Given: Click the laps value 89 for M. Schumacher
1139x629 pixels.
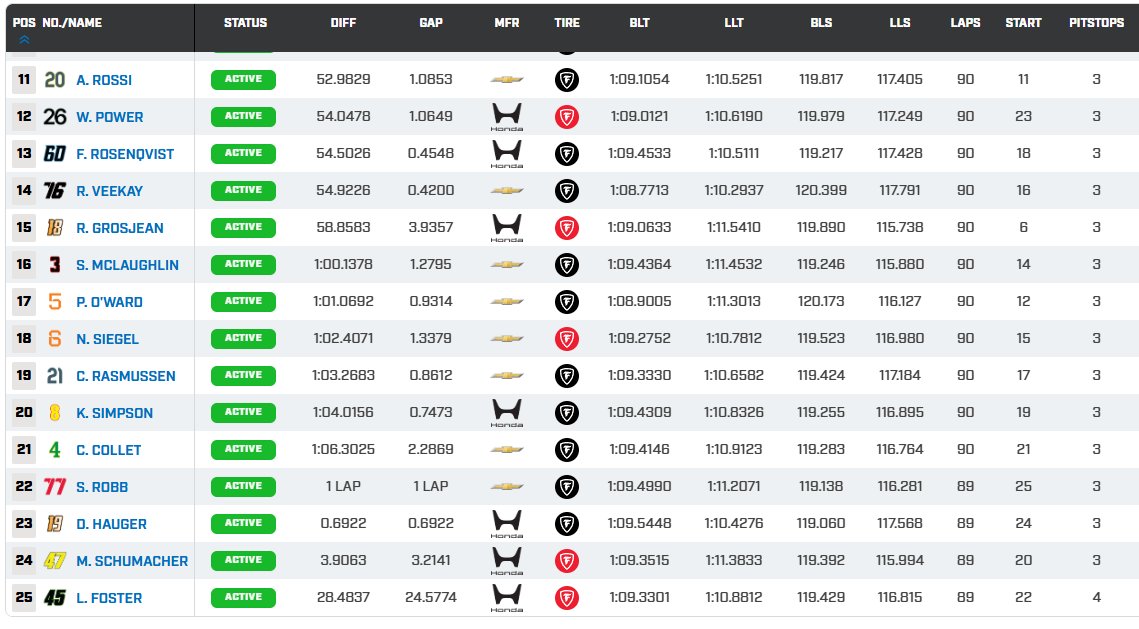Looking at the screenshot, I should (965, 561).
